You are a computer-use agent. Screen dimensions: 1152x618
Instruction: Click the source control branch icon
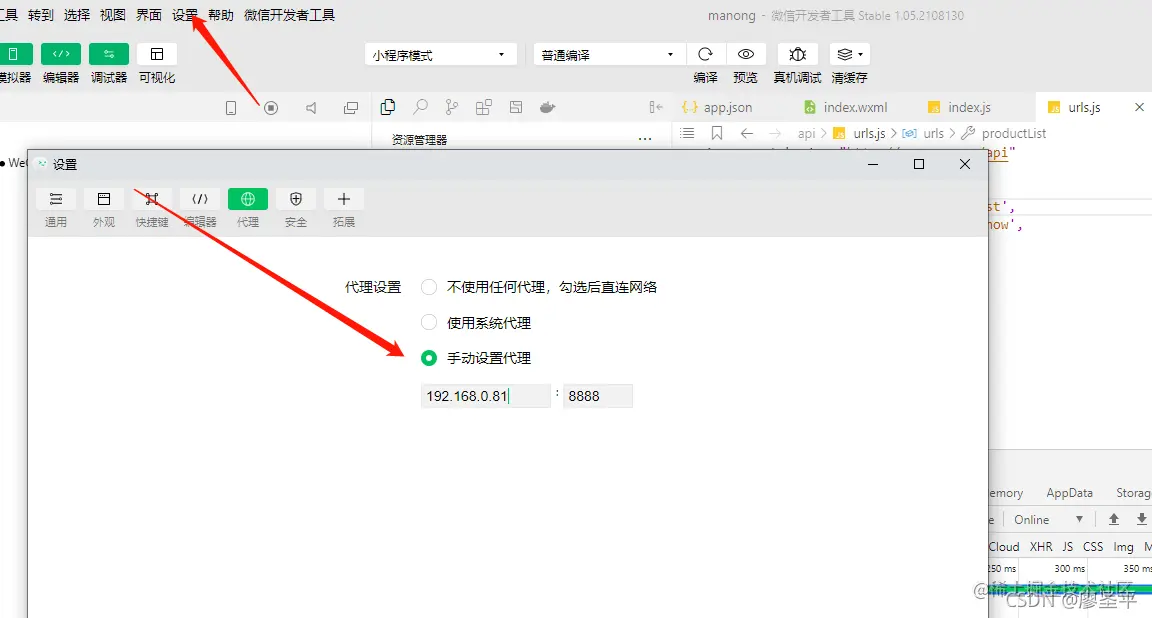(452, 107)
